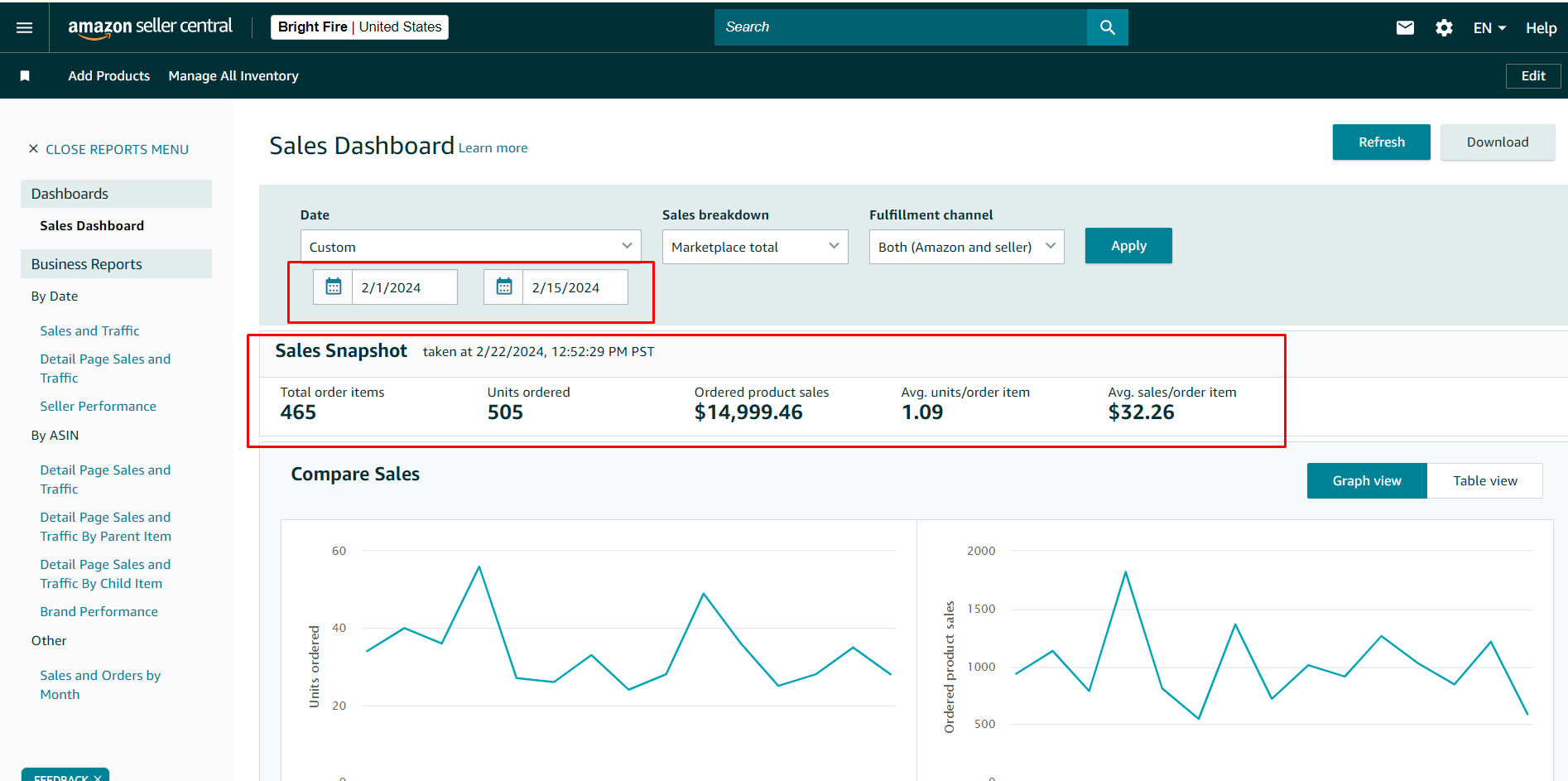Click the 2/1/2024 start date field
Screen dimensions: 1568x781
click(405, 287)
